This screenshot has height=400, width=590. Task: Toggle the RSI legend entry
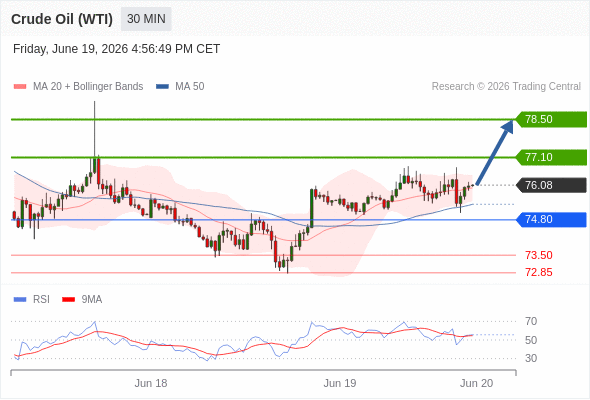click(x=32, y=300)
